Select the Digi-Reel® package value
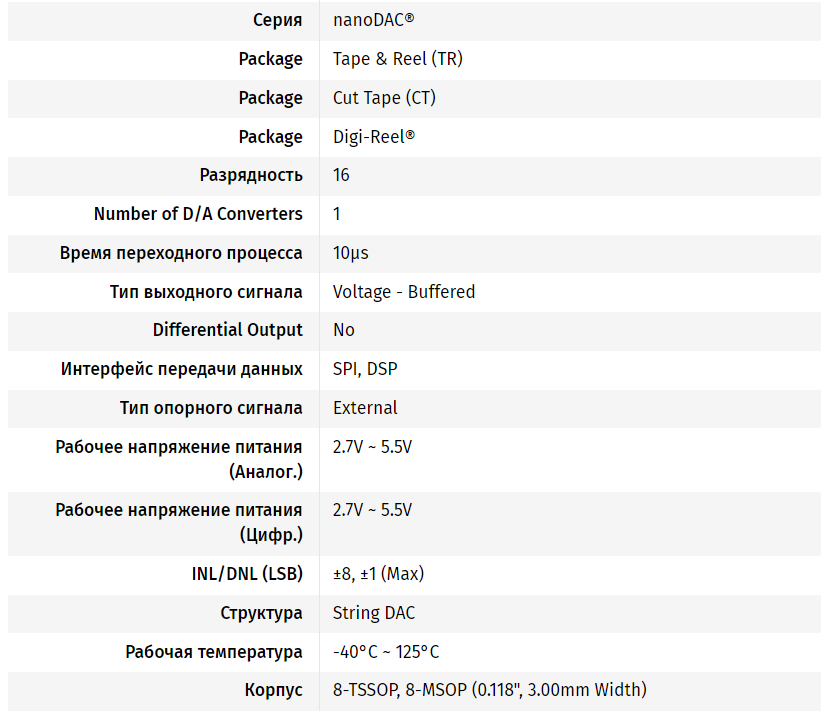The width and height of the screenshot is (821, 711). tap(373, 137)
